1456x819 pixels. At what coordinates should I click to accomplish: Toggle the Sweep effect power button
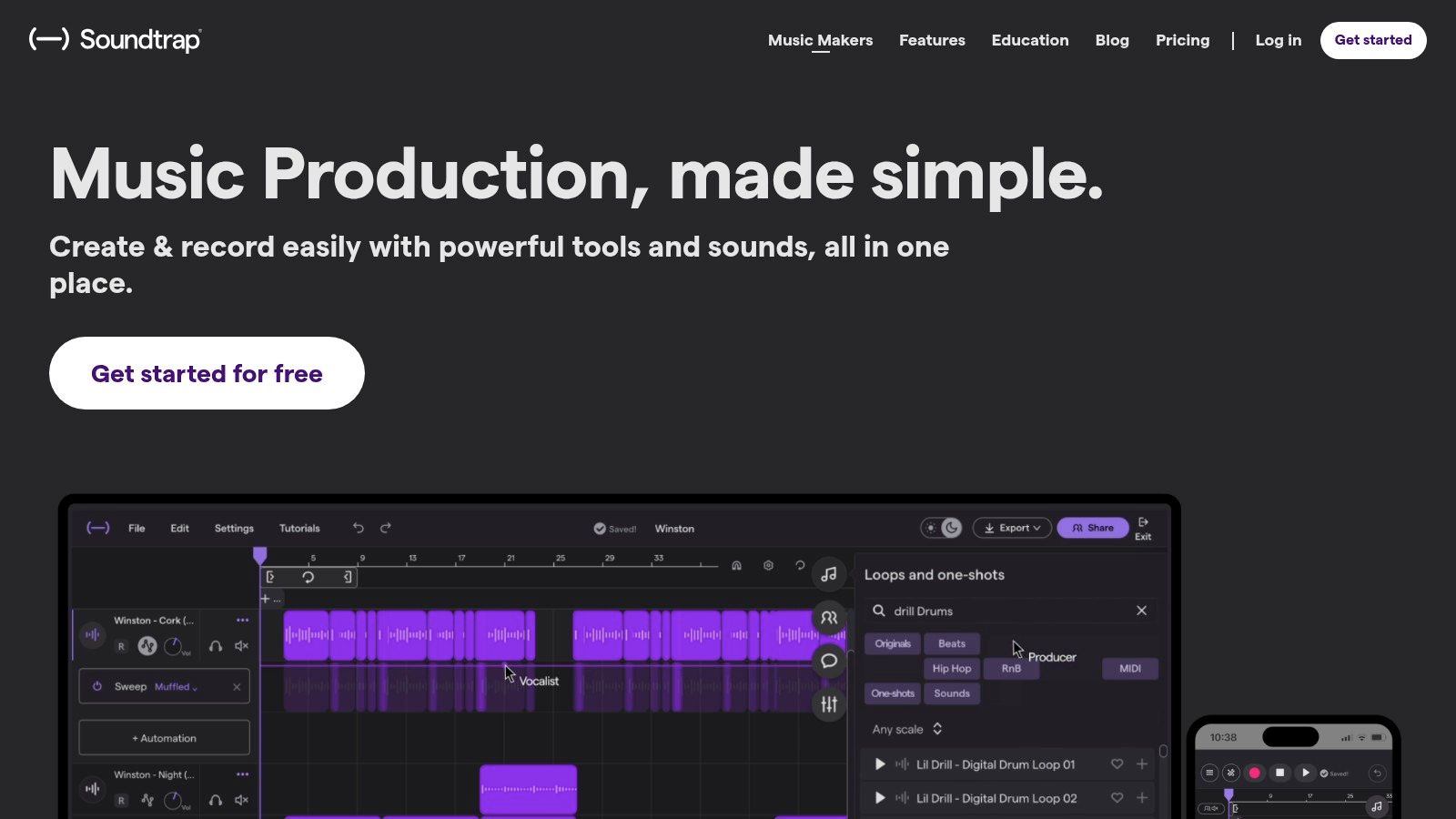tap(97, 686)
